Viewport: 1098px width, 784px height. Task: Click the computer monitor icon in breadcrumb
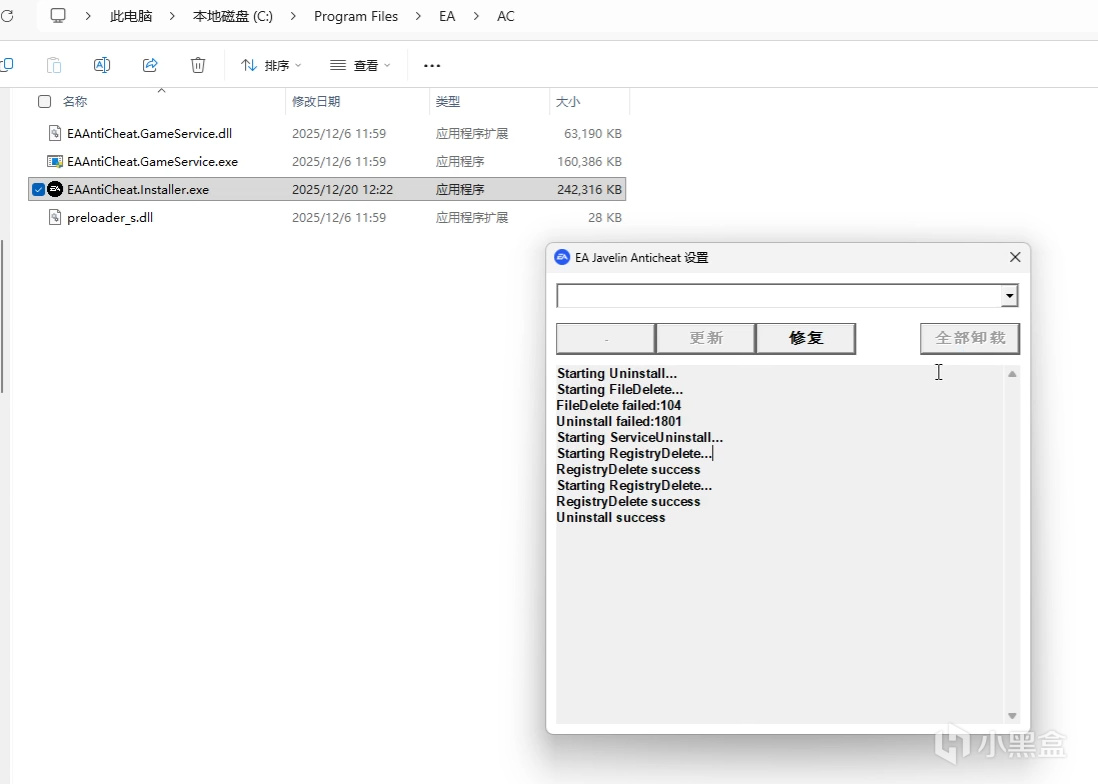[58, 15]
